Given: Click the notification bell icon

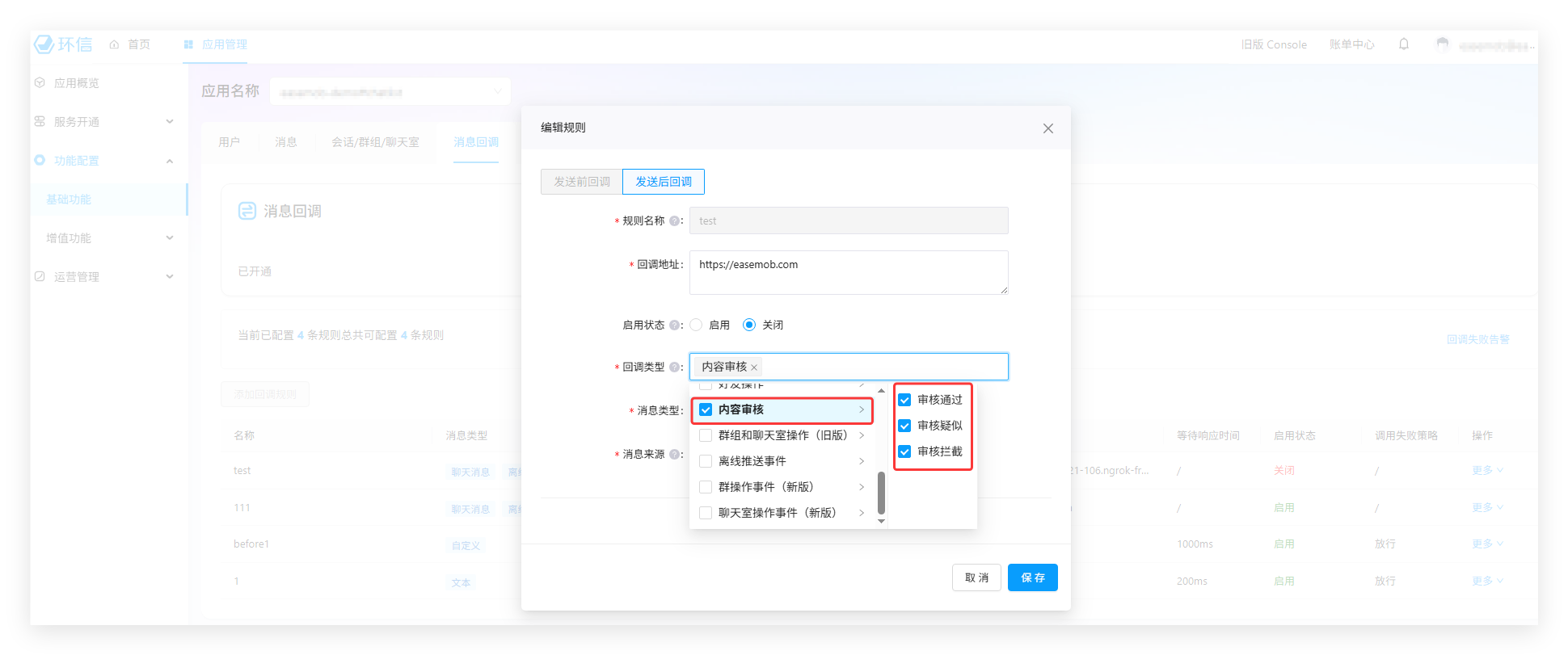Looking at the screenshot, I should (1404, 44).
